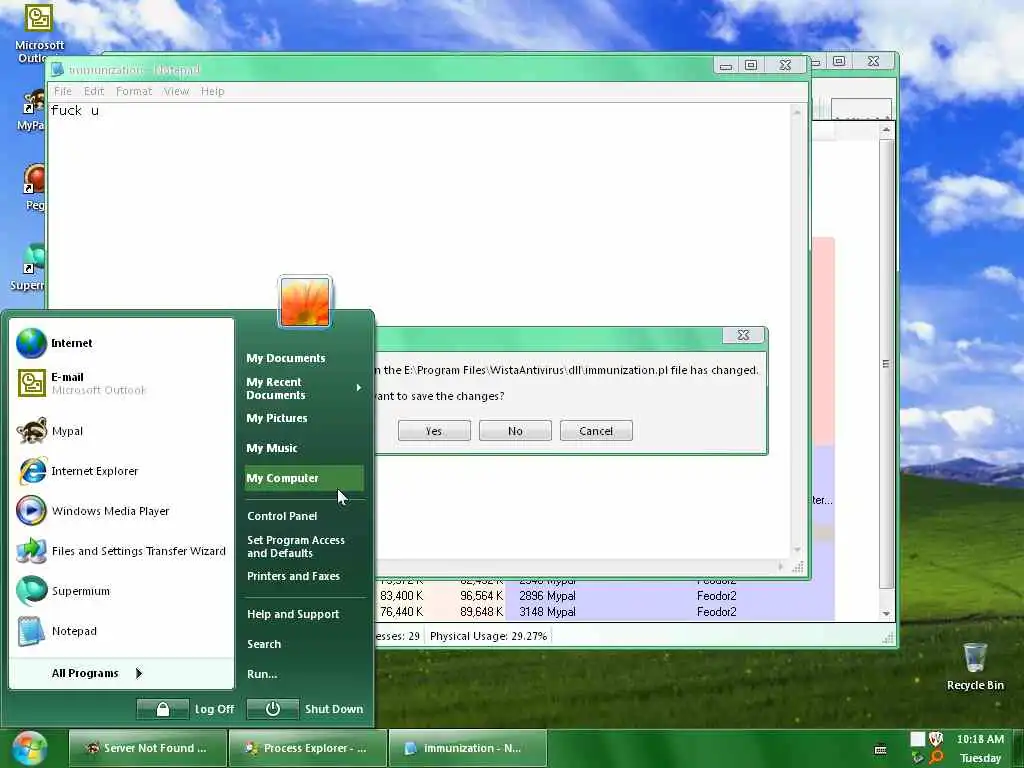Start Files and Settings Transfer Wizard
This screenshot has width=1024, height=768.
tap(121, 551)
